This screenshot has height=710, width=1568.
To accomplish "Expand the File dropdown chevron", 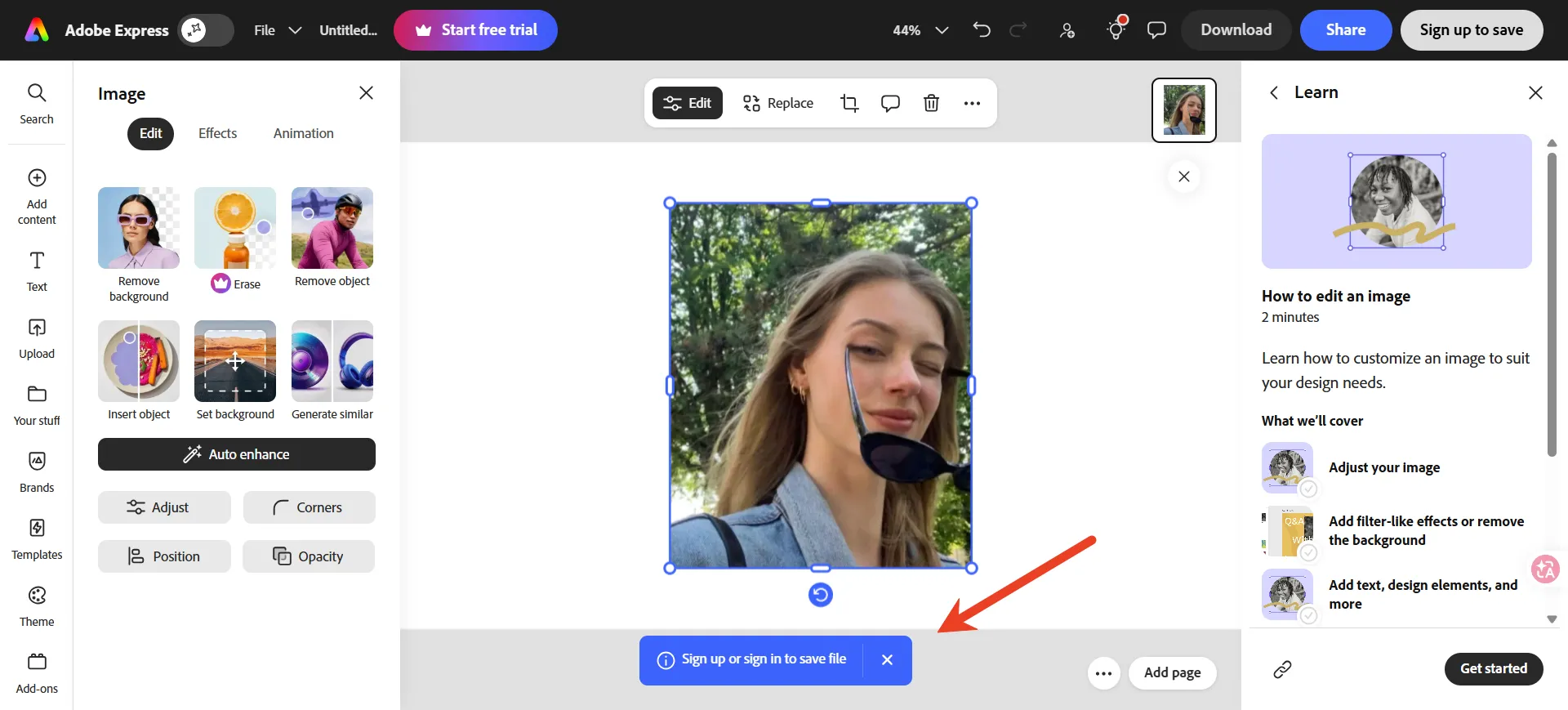I will [295, 30].
